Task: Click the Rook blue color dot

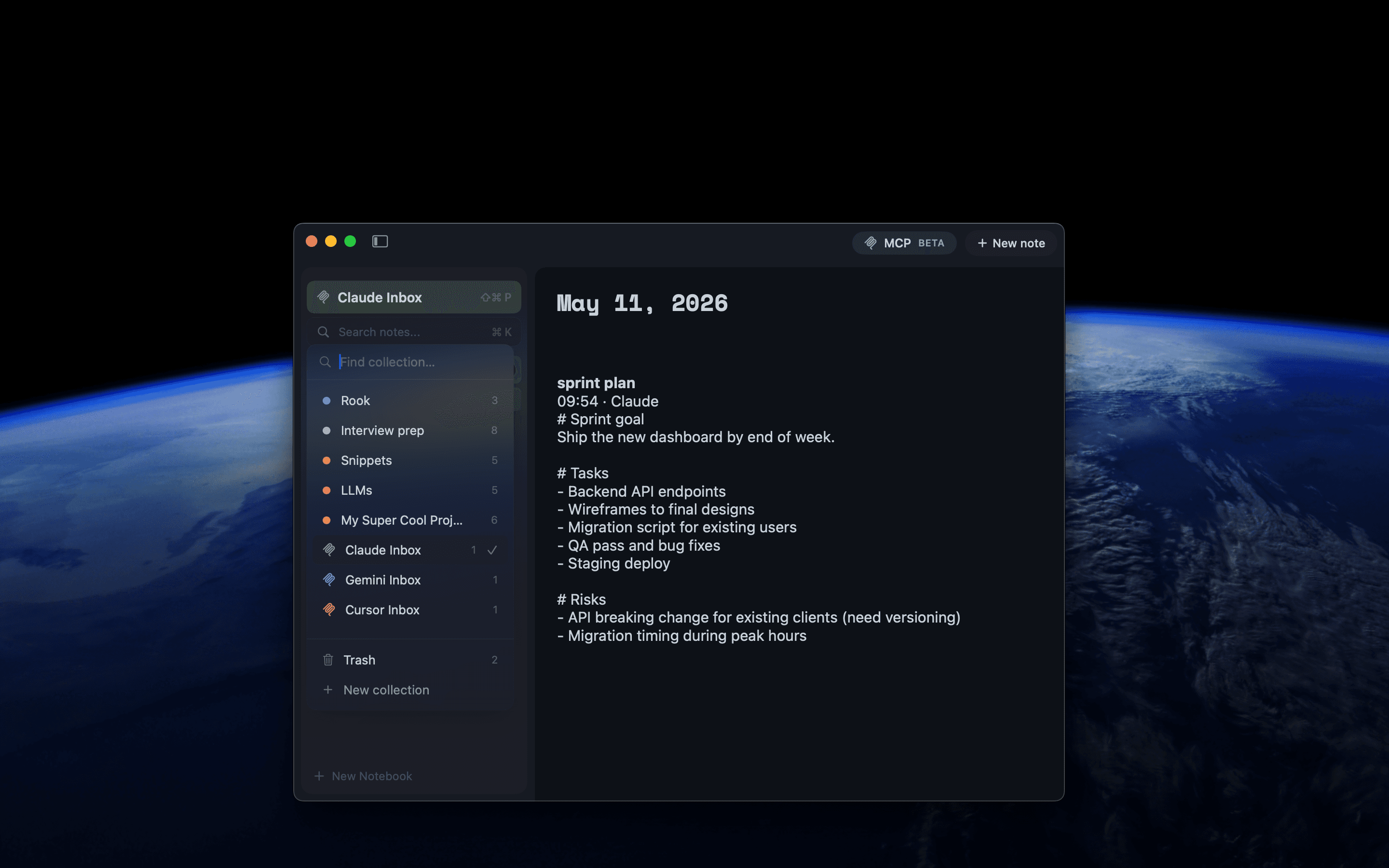Action: tap(327, 400)
